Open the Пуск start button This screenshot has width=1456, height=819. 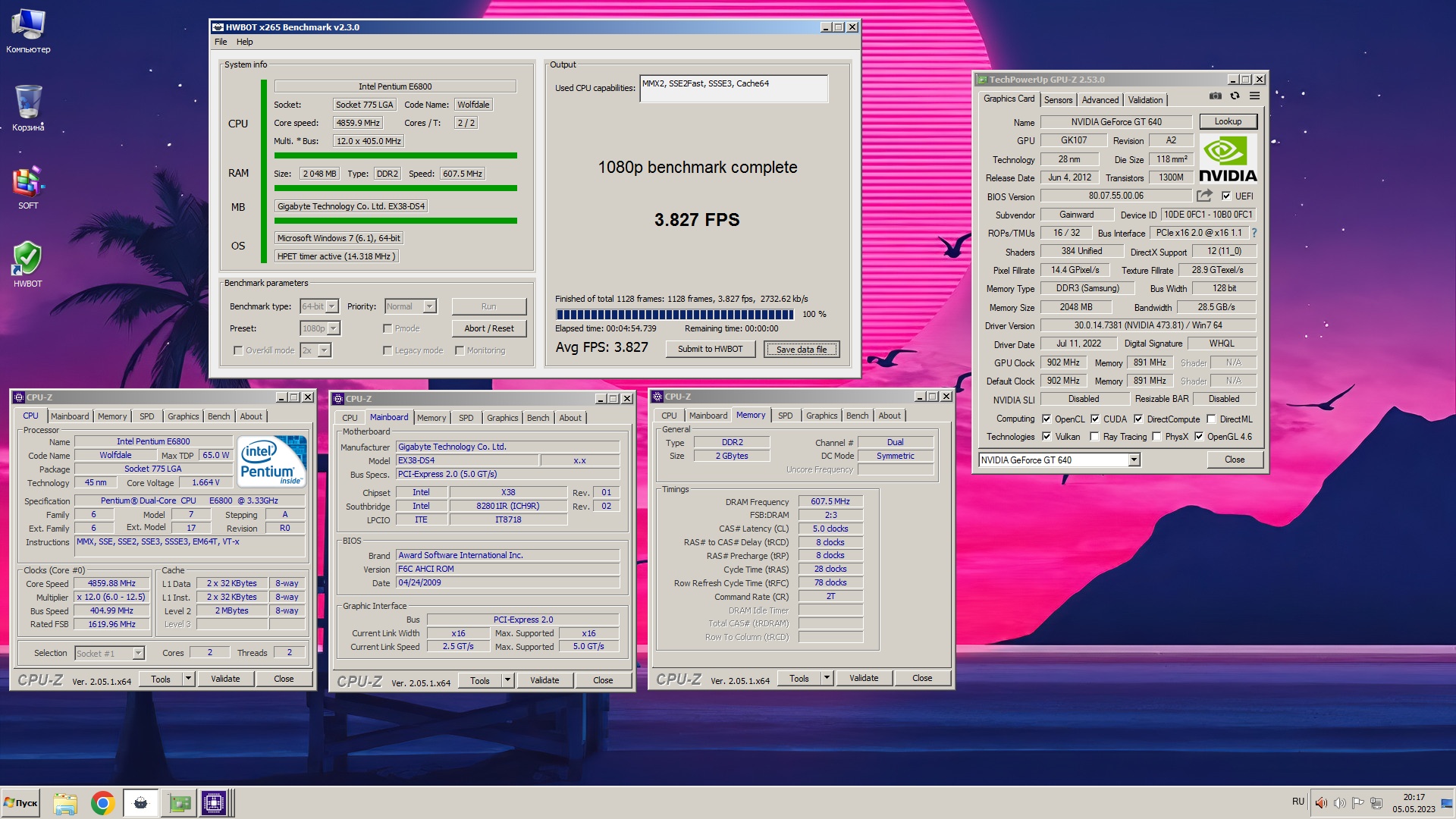(x=21, y=803)
